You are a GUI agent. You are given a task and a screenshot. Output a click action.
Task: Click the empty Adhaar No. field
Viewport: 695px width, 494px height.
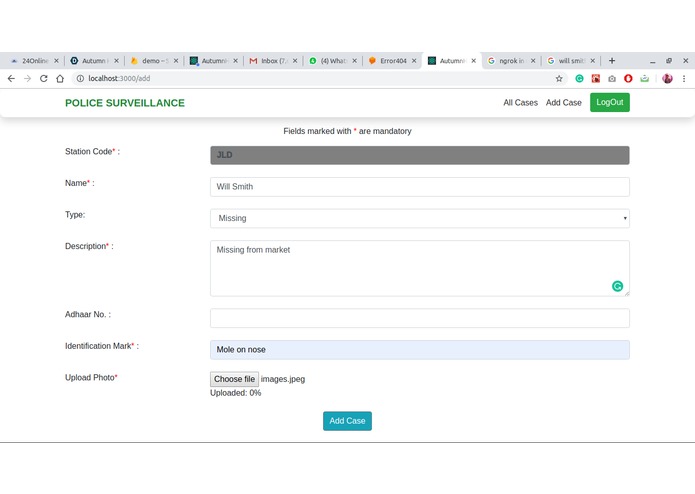[420, 318]
